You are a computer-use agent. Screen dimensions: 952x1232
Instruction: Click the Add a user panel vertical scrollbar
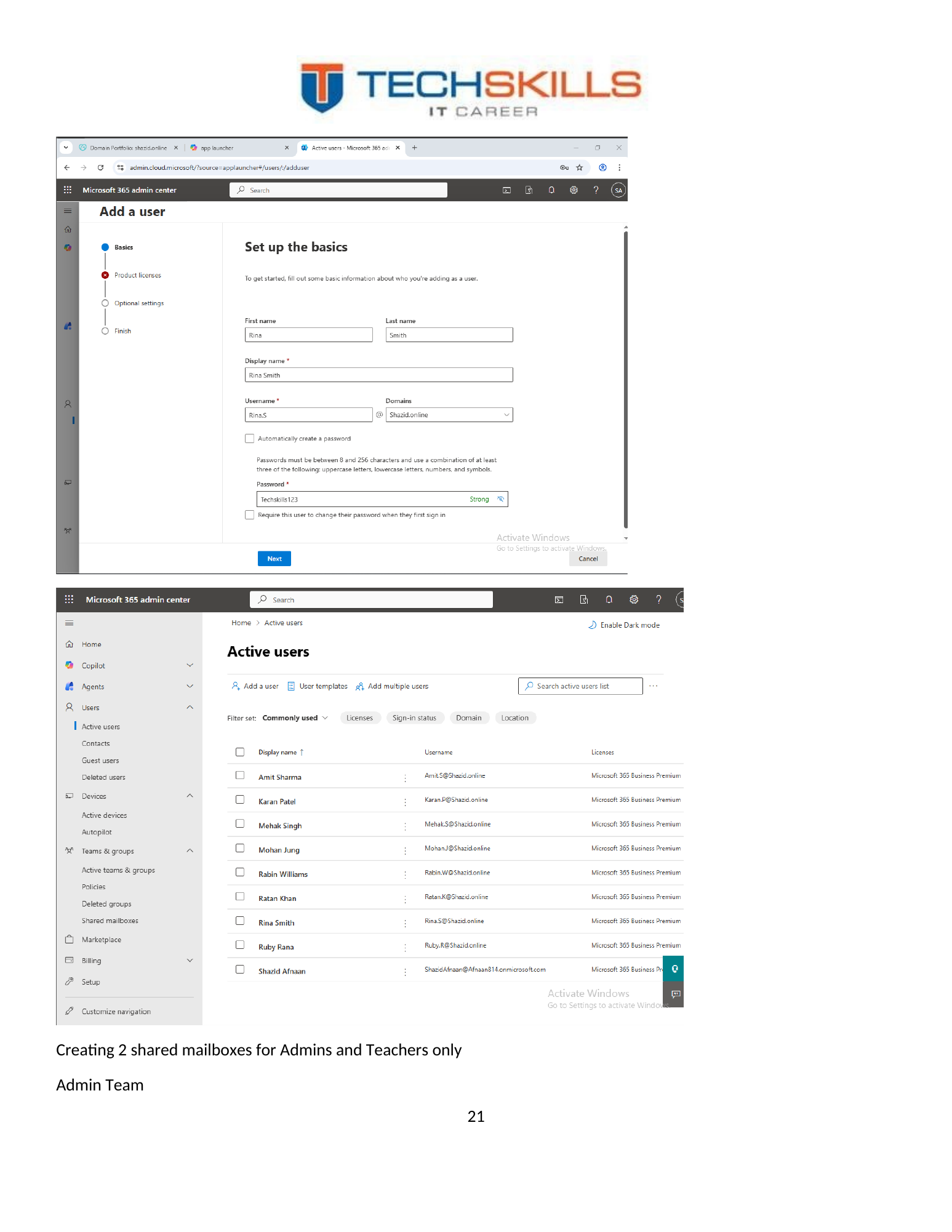626,378
